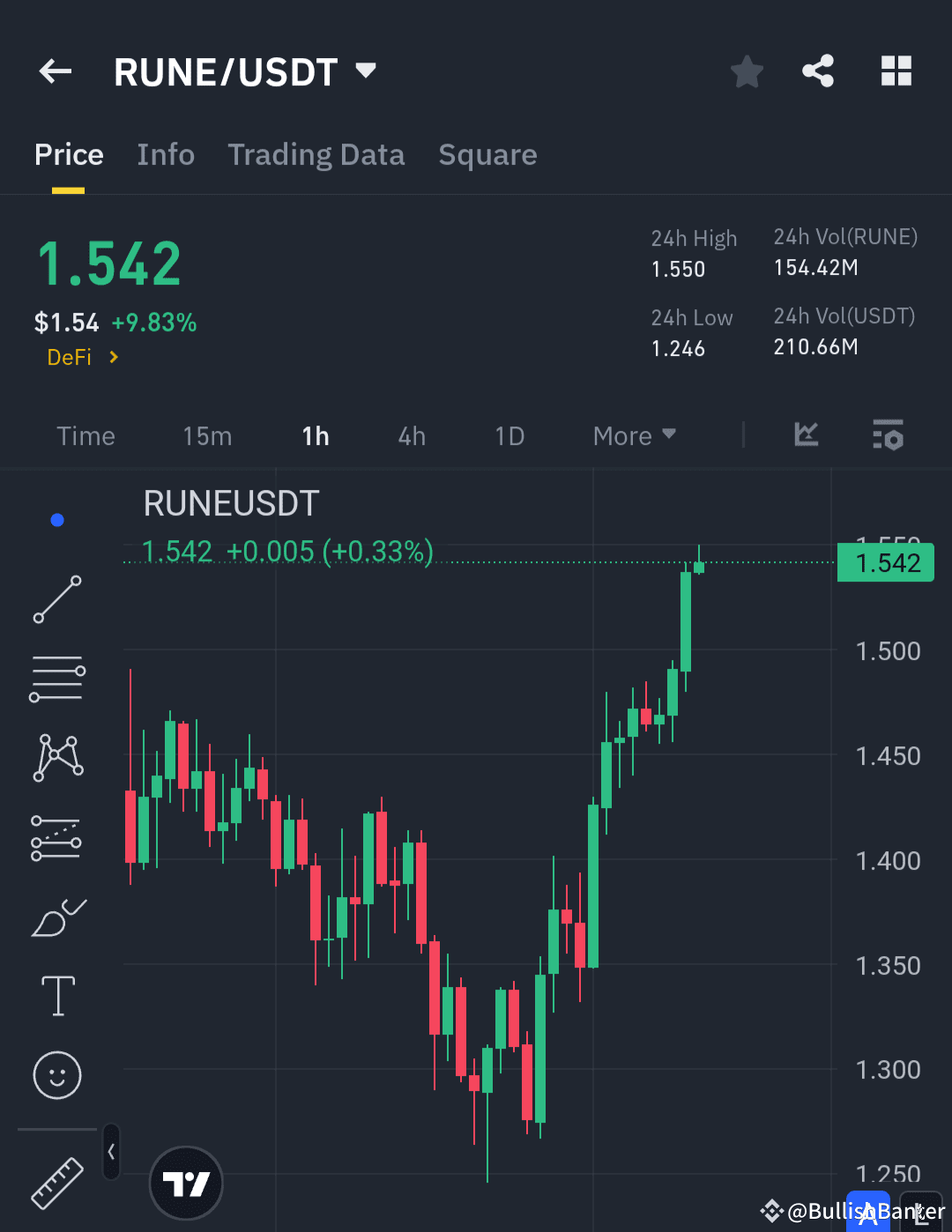Collapse the drawing toolbar with the chevron

111,1152
